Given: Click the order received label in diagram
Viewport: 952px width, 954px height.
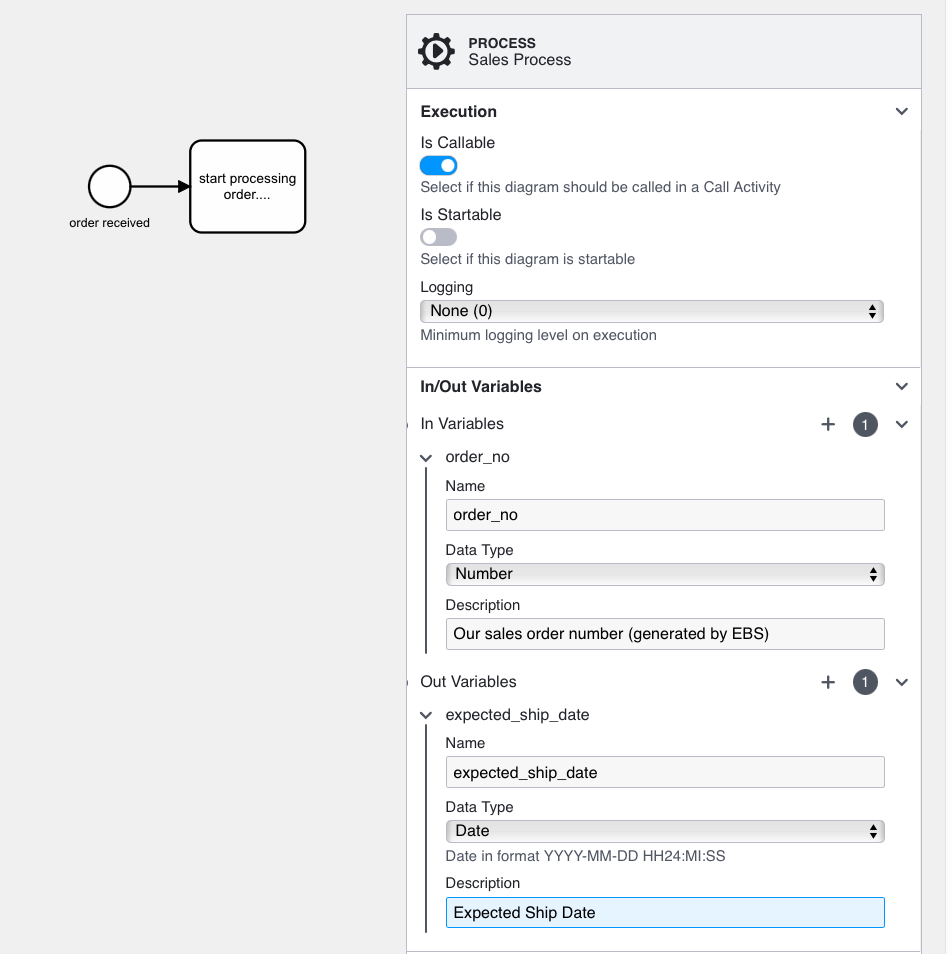Looking at the screenshot, I should (109, 223).
